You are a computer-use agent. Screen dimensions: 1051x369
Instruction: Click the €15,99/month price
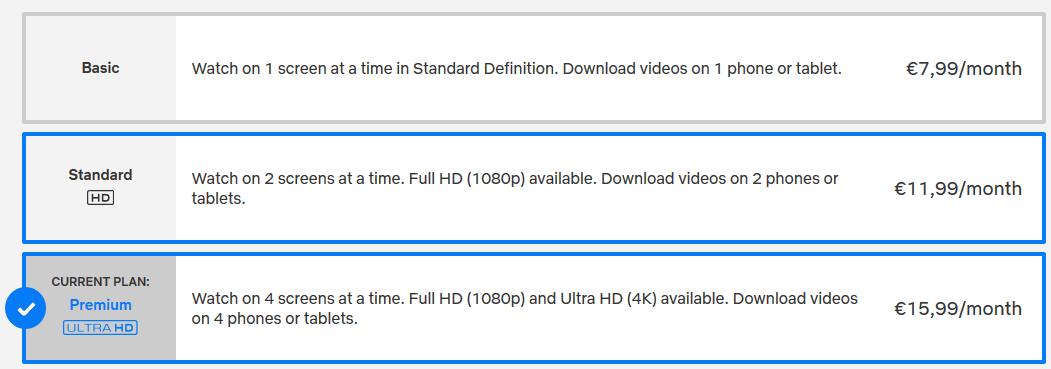click(x=958, y=308)
